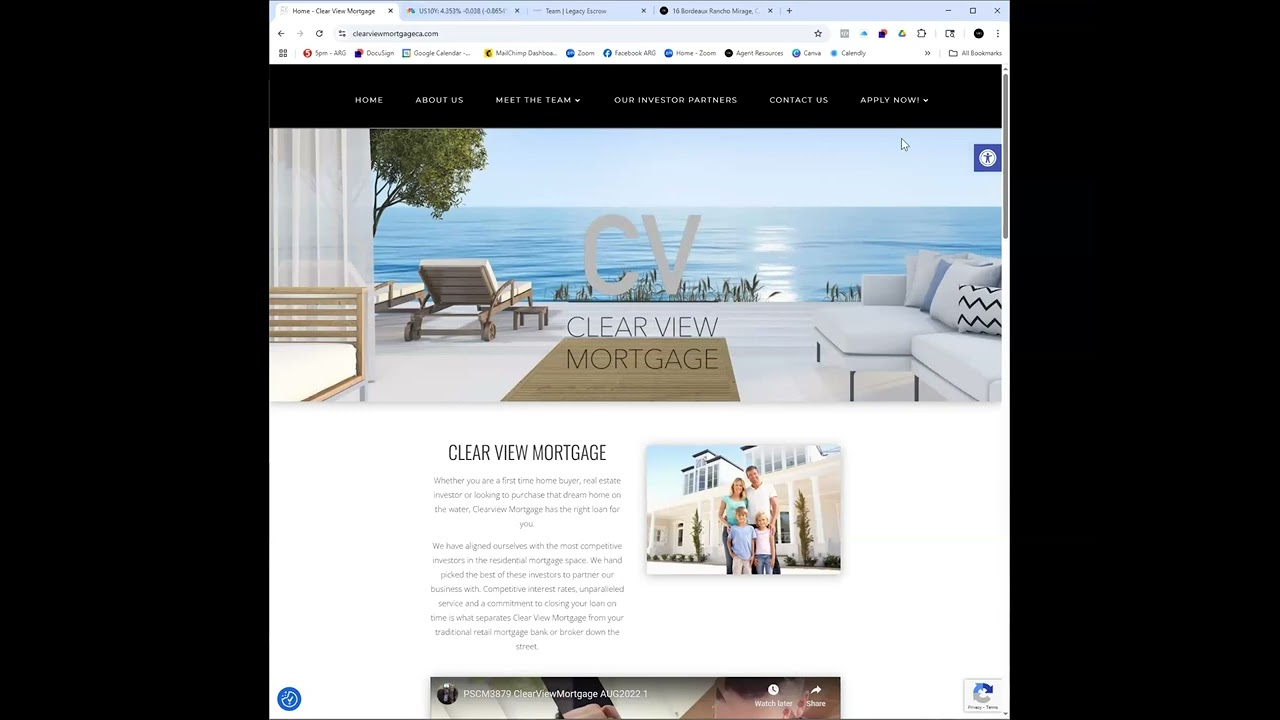Viewport: 1280px width, 720px height.
Task: Open the DocuSign bookmark
Action: click(x=374, y=53)
